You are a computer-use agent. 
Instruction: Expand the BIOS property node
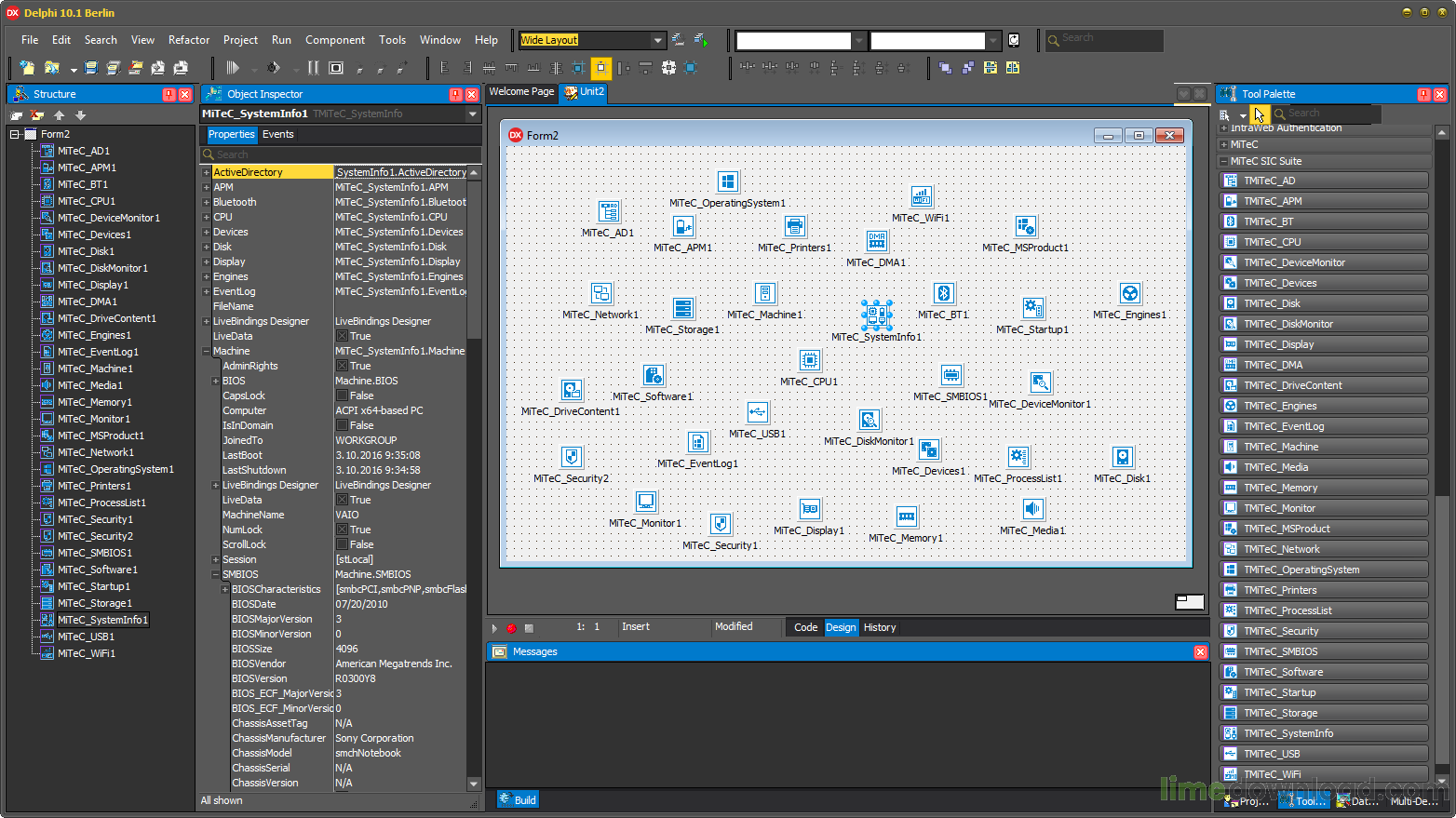point(216,381)
